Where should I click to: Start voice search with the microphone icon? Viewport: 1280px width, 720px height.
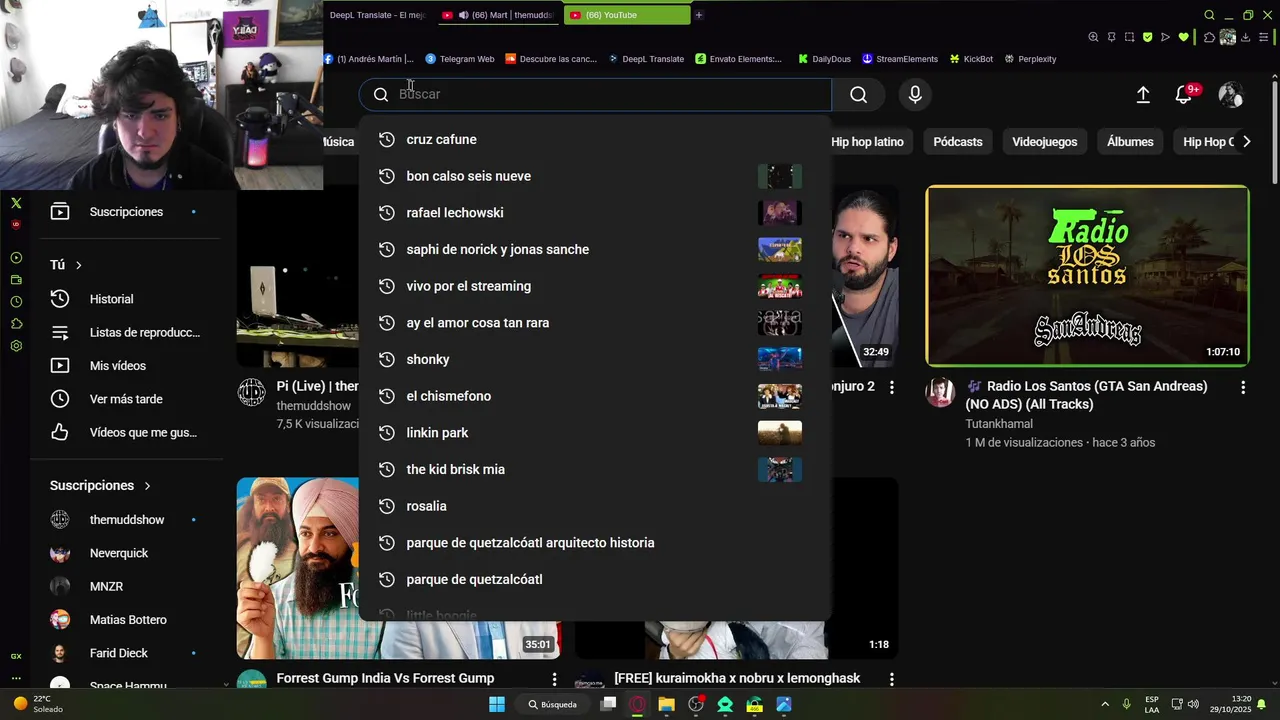[x=915, y=94]
